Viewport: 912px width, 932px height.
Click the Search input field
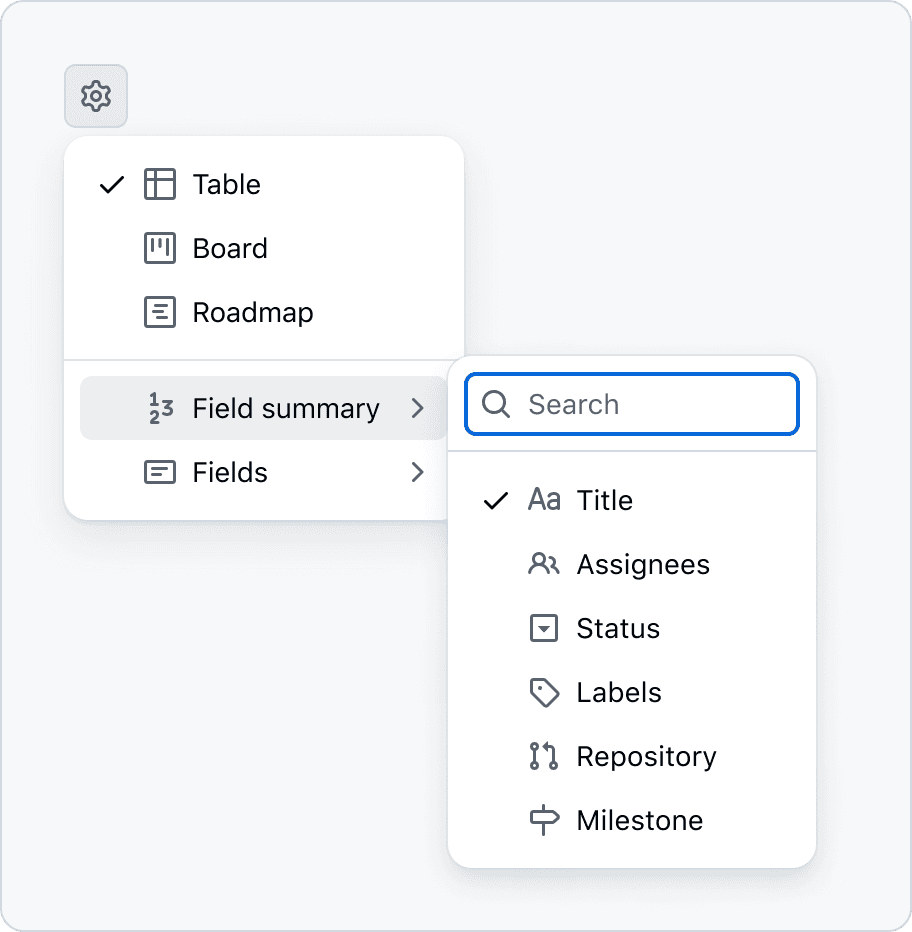(x=650, y=404)
